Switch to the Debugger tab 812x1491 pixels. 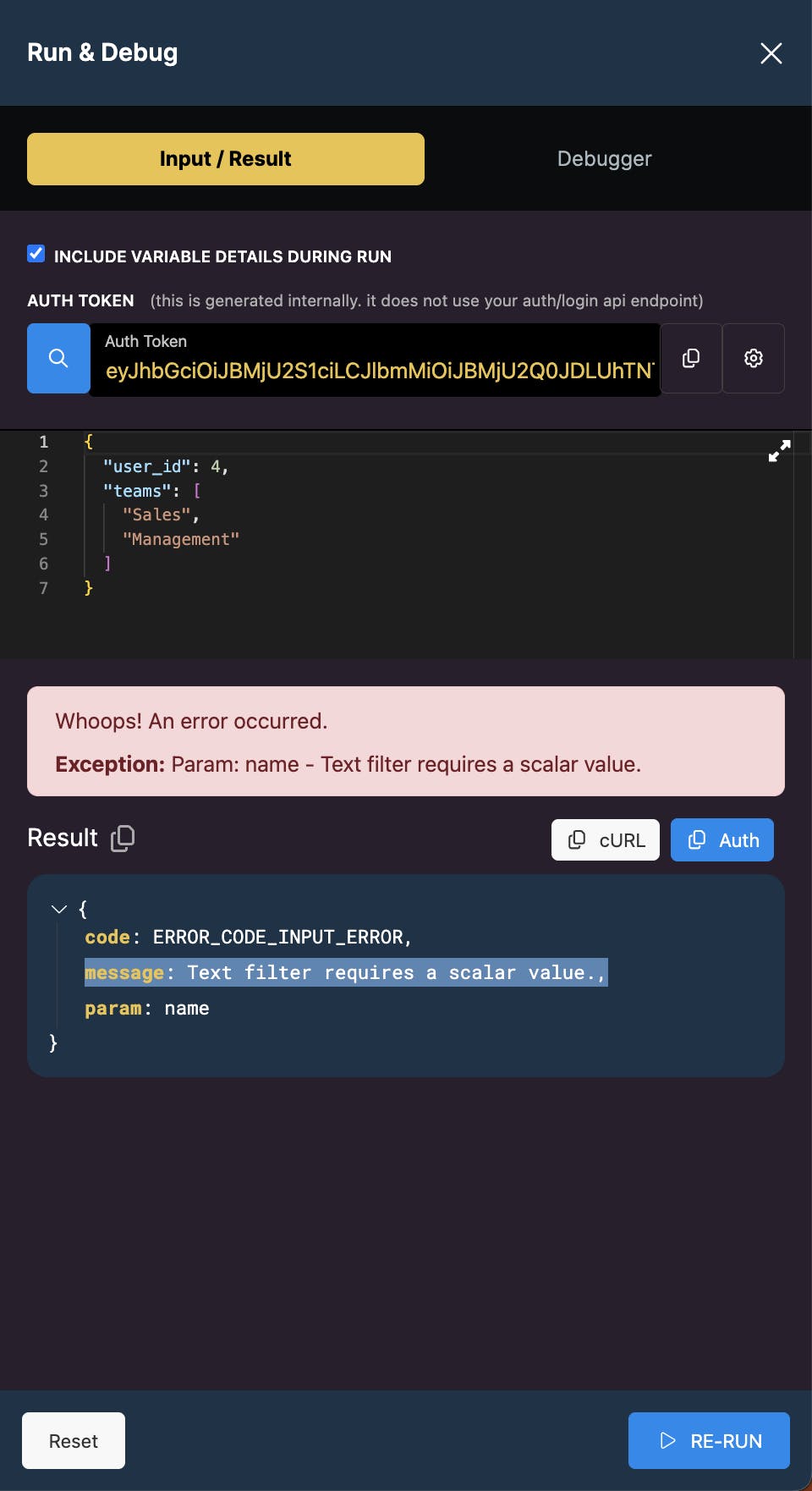605,159
